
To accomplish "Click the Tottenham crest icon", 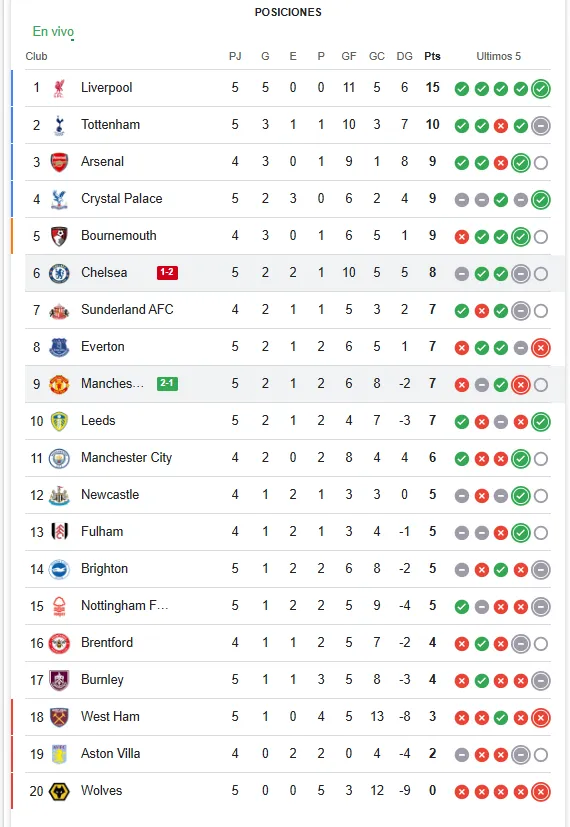I will [59, 125].
